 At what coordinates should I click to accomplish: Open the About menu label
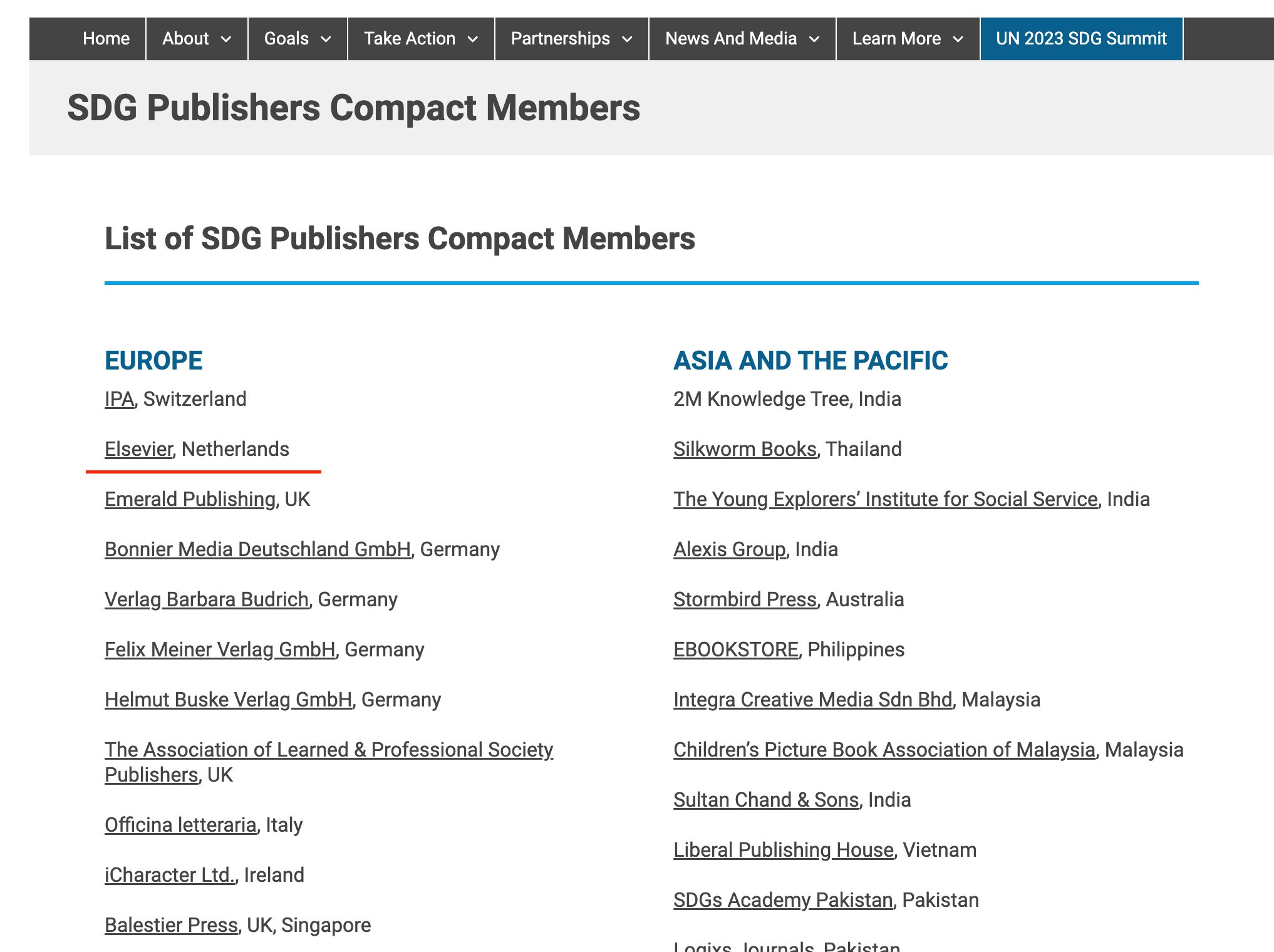[185, 39]
